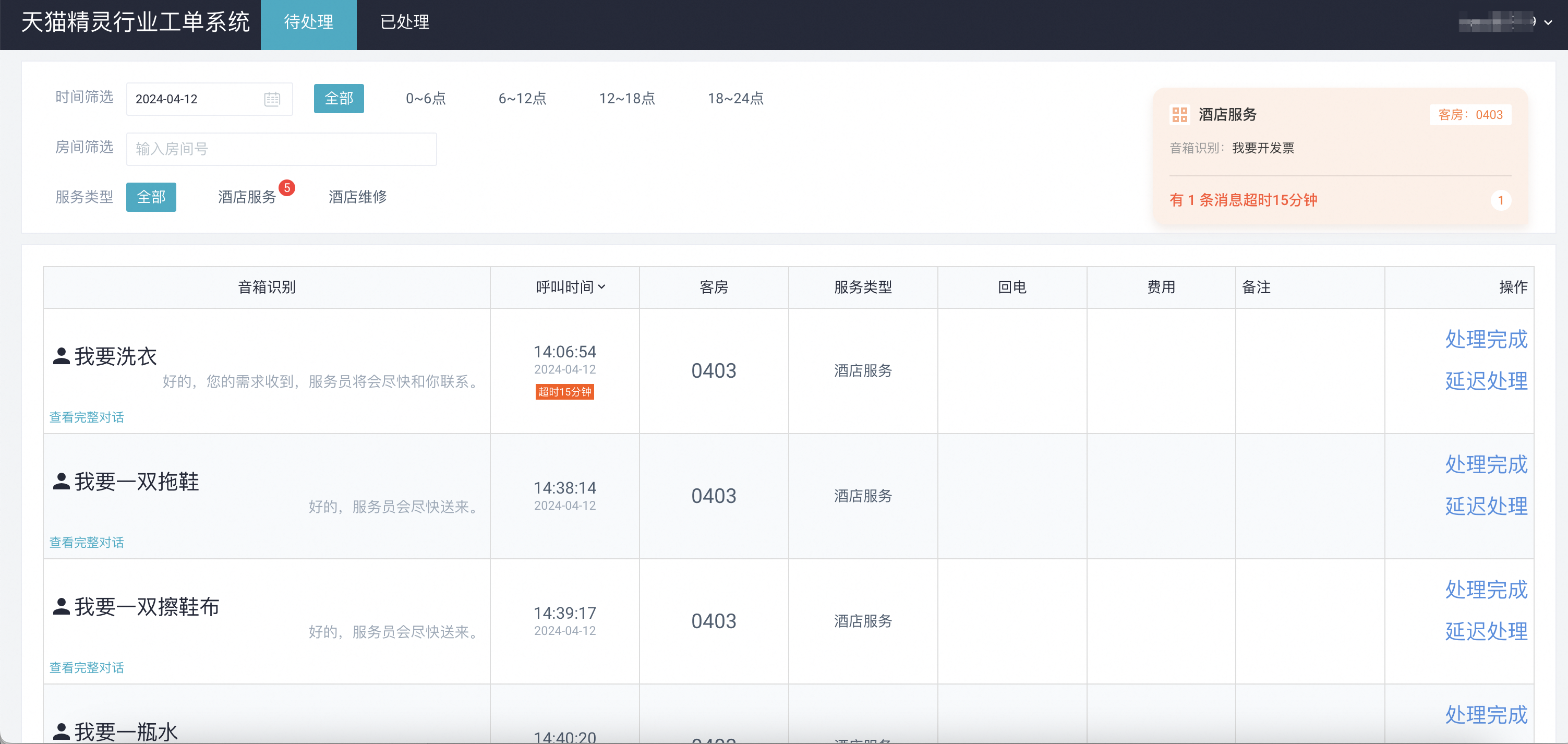This screenshot has width=1568, height=744.
Task: Click user avatar icon beside 我要洗衣
Action: pyautogui.click(x=61, y=356)
